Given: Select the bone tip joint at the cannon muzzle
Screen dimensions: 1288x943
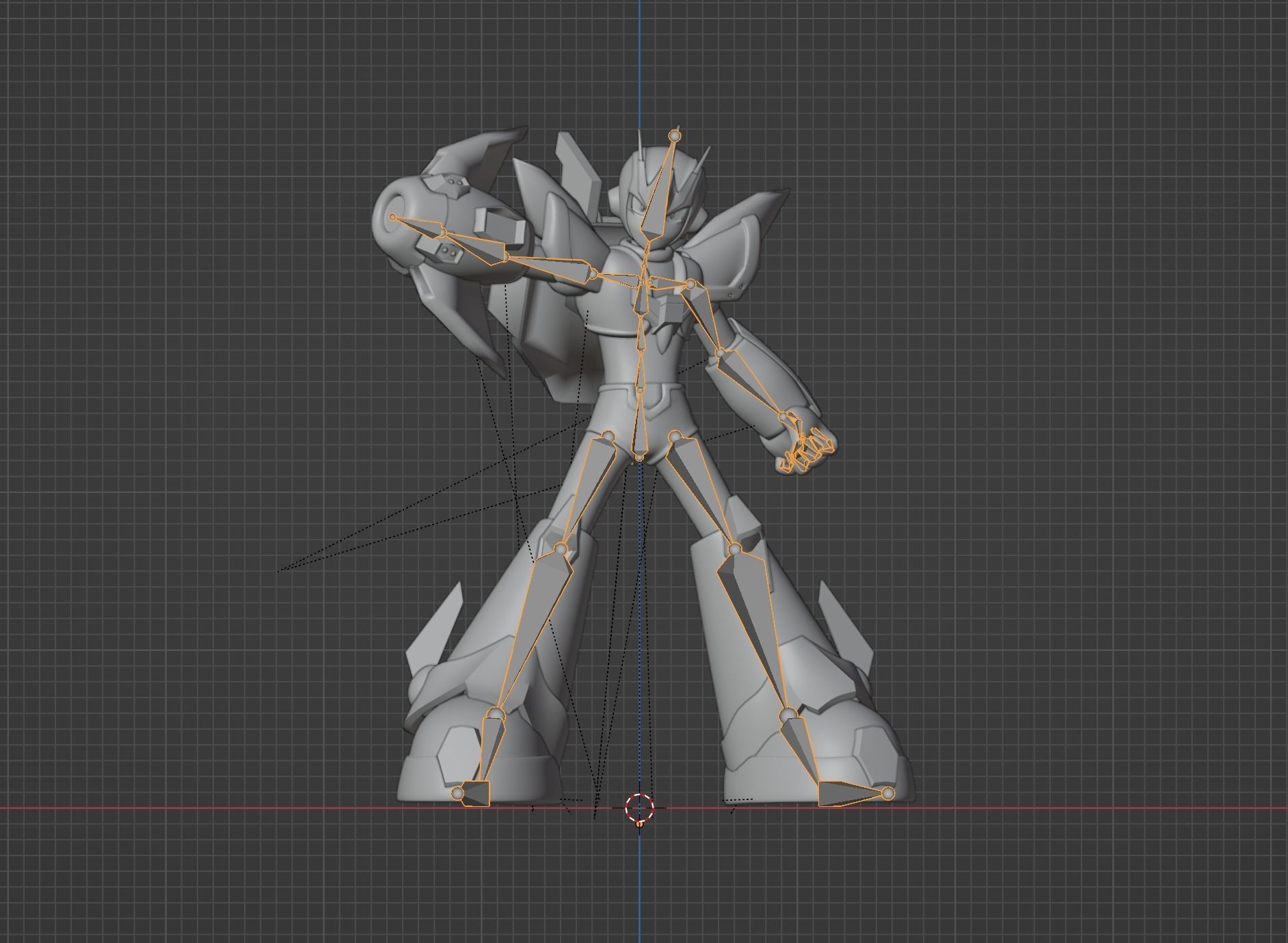Looking at the screenshot, I should pos(392,218).
